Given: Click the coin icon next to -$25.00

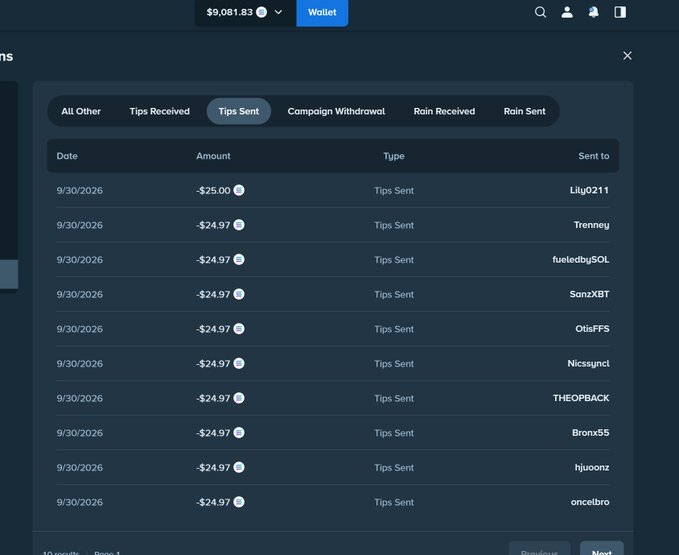Looking at the screenshot, I should (239, 190).
